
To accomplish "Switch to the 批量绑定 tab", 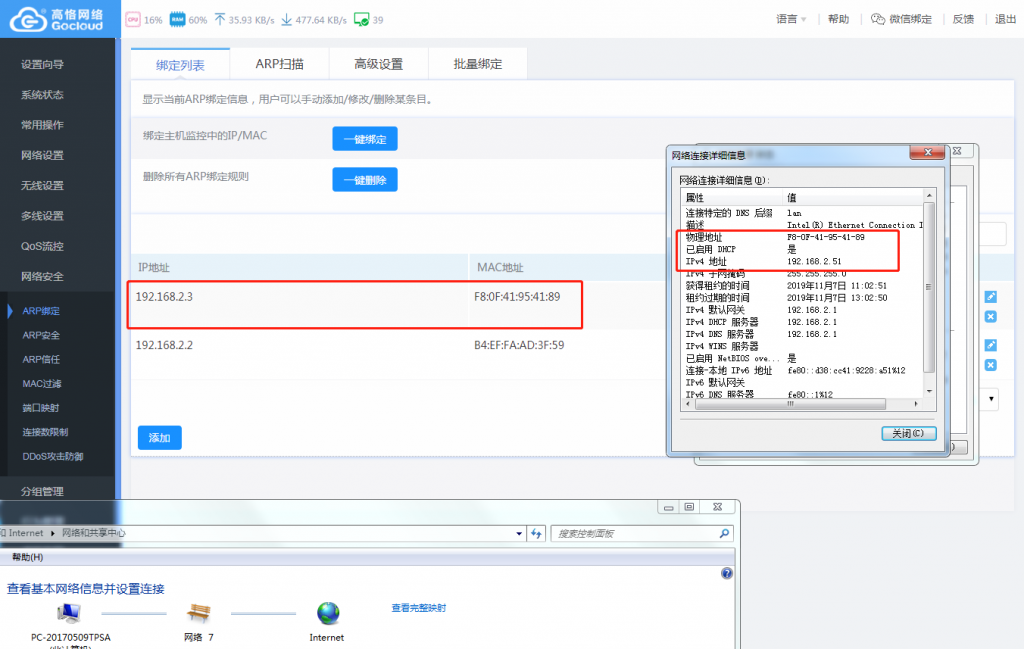I will [x=478, y=64].
